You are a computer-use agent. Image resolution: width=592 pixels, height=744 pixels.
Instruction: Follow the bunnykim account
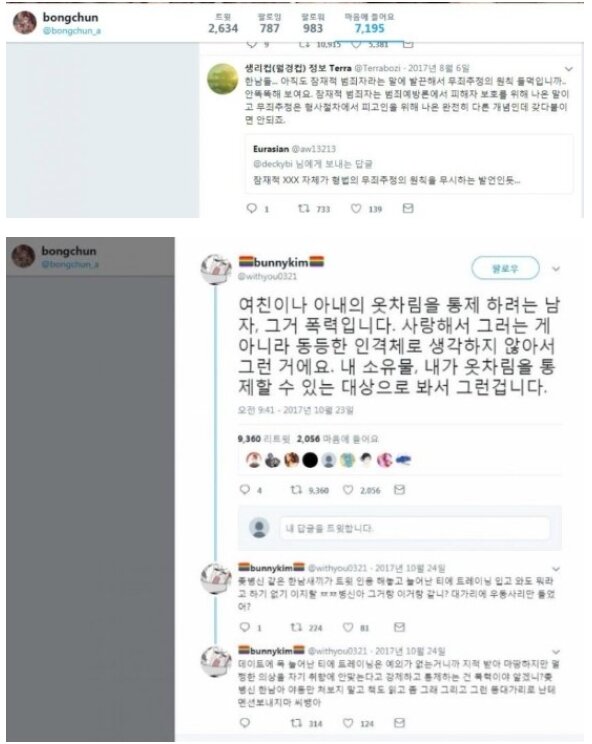[505, 269]
